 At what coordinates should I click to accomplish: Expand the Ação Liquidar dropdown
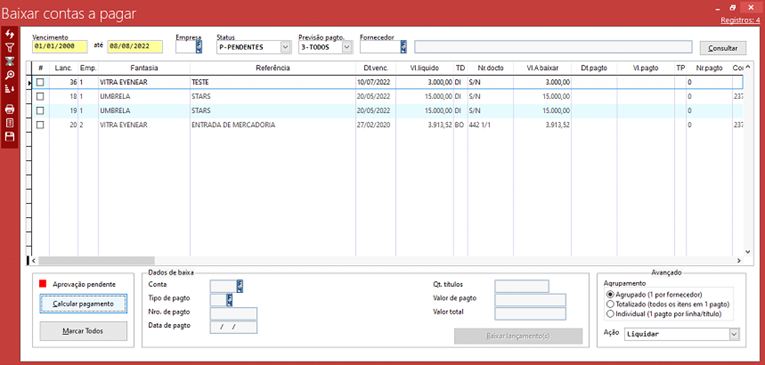coord(734,334)
